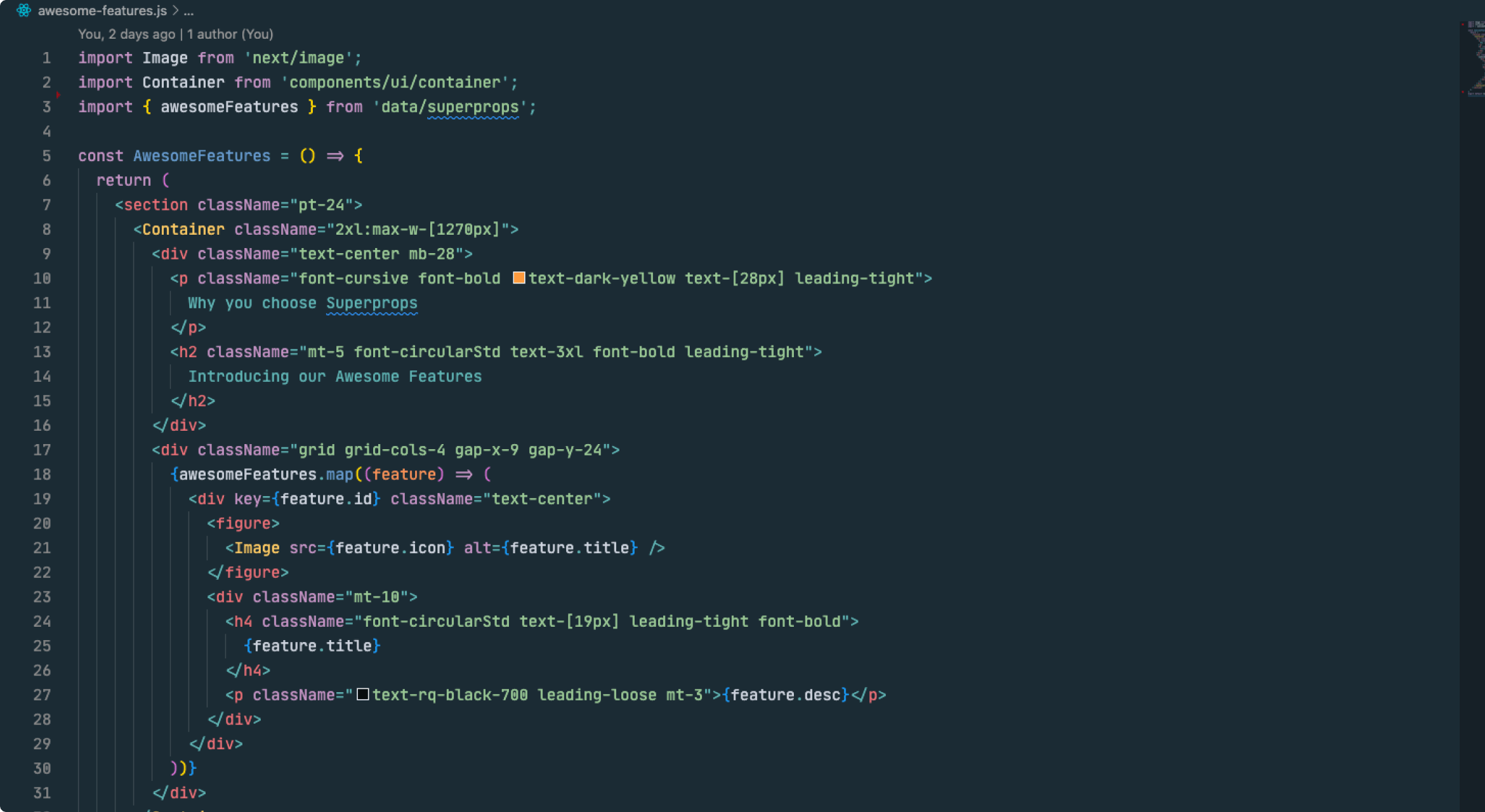Click the 'components/ui/container' import path

[x=399, y=82]
